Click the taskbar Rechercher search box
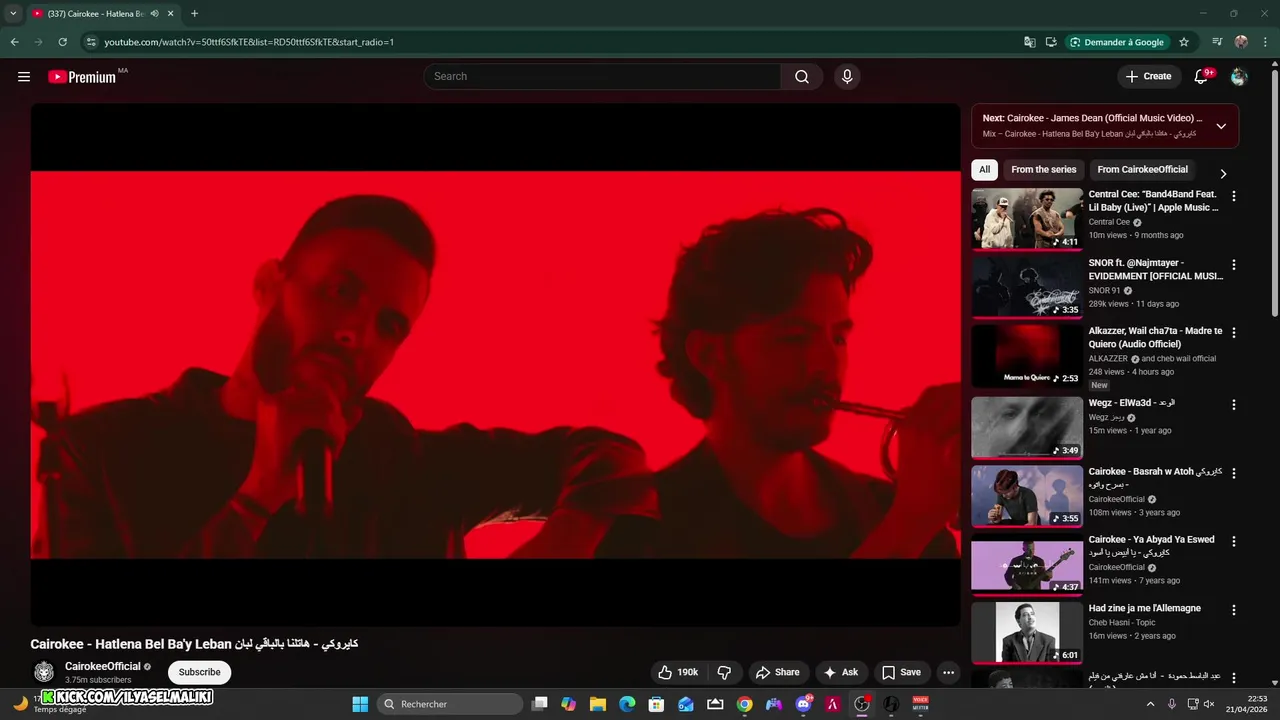Screen dimensions: 1280x720 click(x=450, y=704)
